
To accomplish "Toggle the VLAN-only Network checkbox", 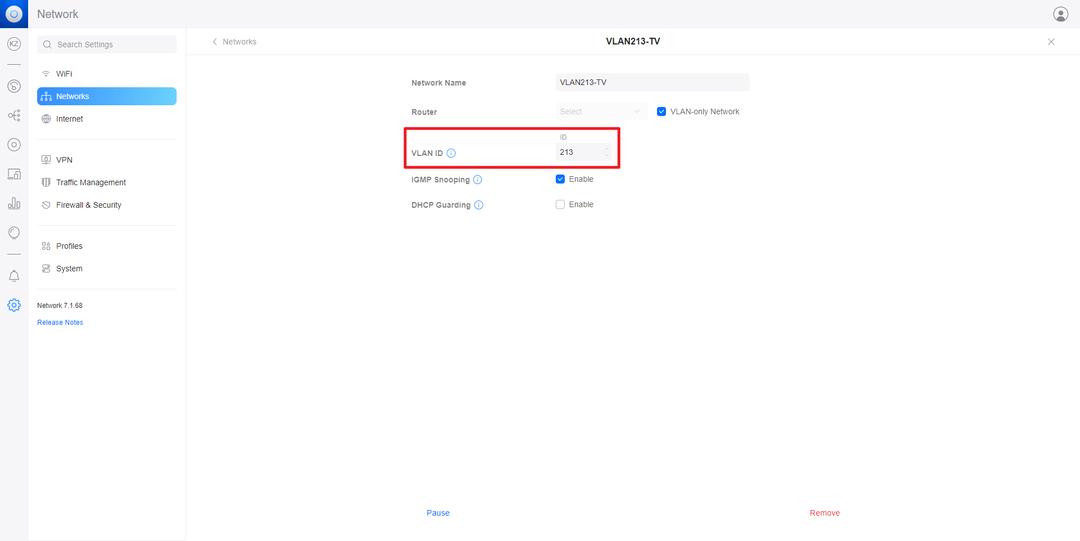I will click(661, 112).
